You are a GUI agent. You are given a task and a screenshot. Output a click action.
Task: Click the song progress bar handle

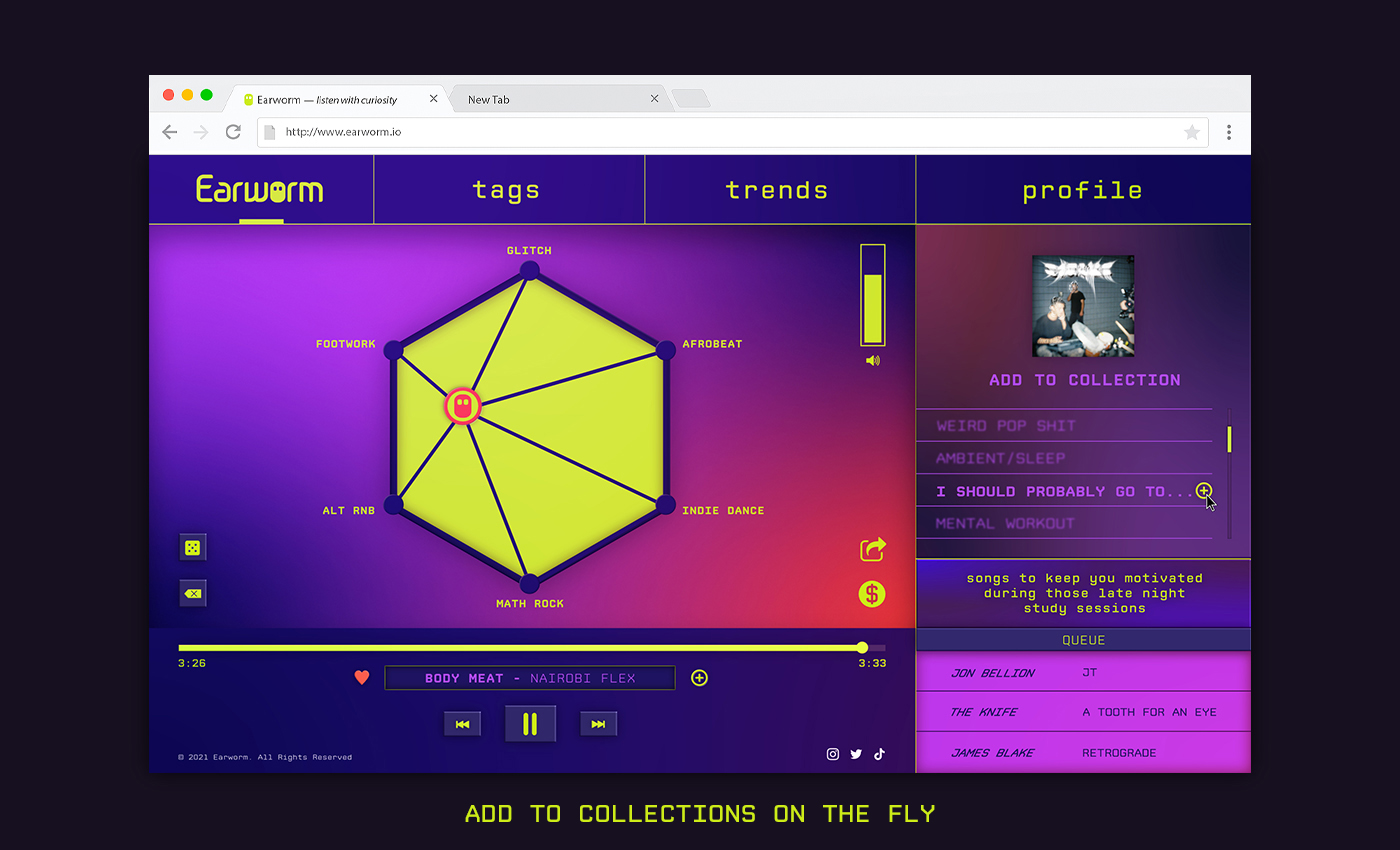(863, 647)
